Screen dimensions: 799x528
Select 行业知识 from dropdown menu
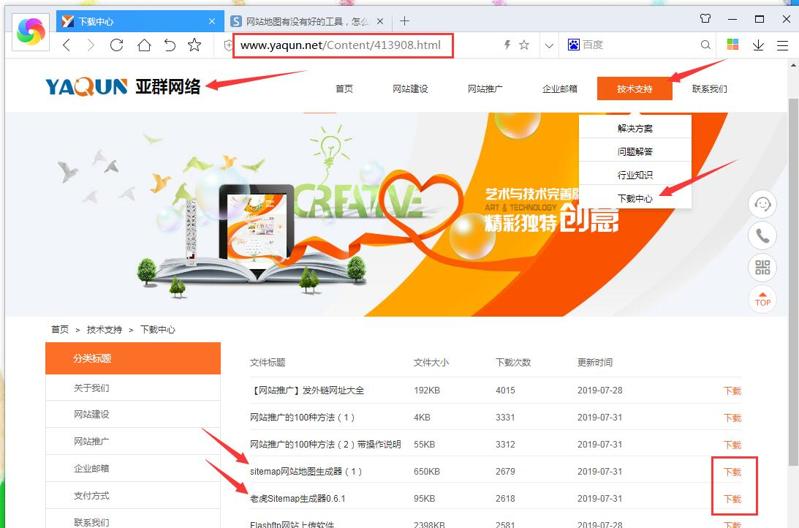tap(635, 175)
